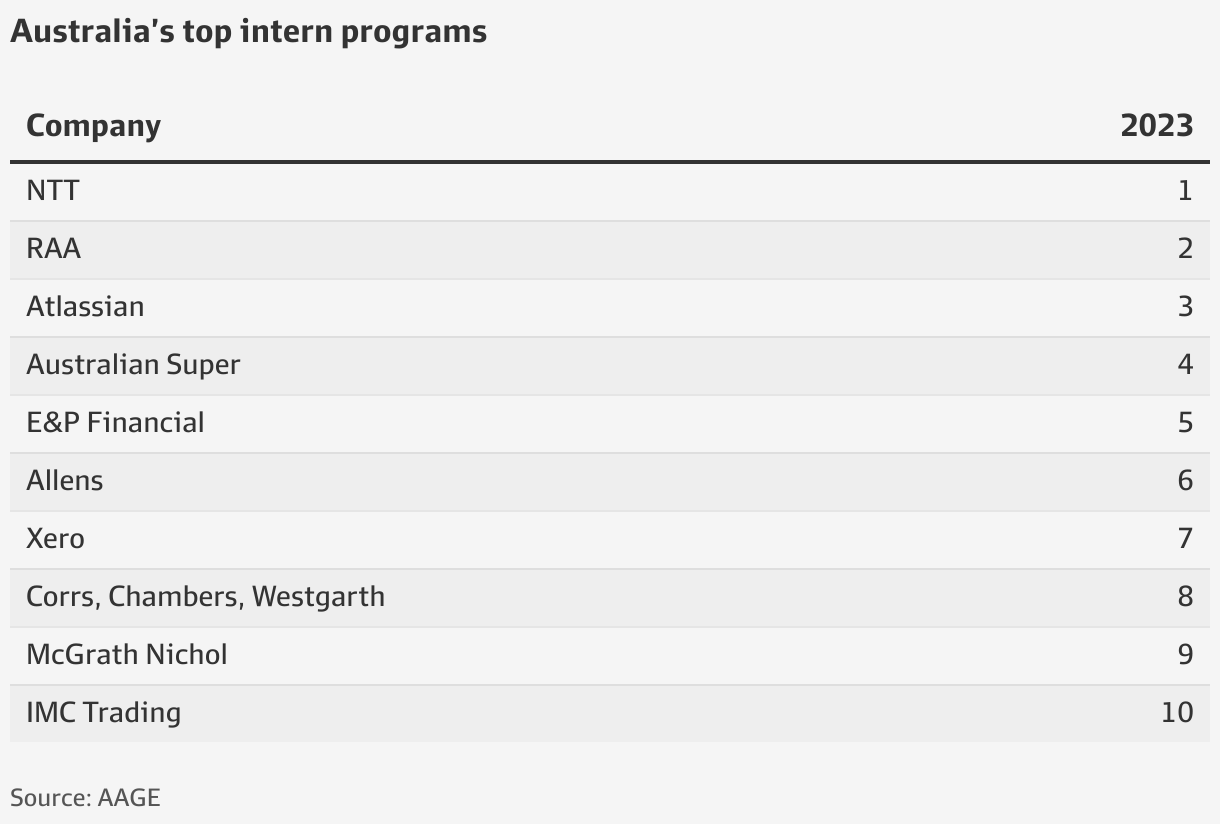Click rank 5 beside E&P Financial
Image resolution: width=1220 pixels, height=824 pixels.
pos(1185,422)
